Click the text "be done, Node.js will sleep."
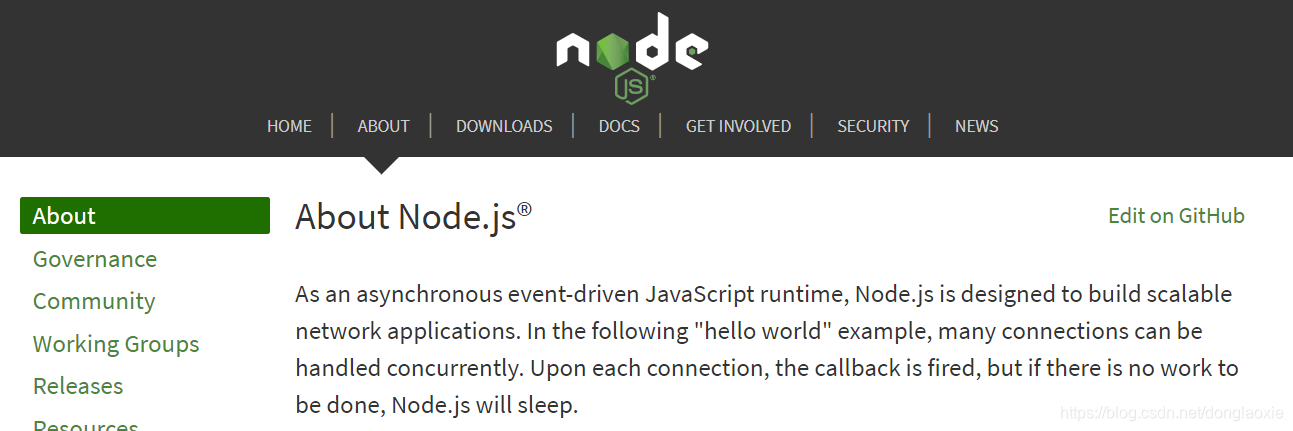Image resolution: width=1293 pixels, height=431 pixels. 437,406
